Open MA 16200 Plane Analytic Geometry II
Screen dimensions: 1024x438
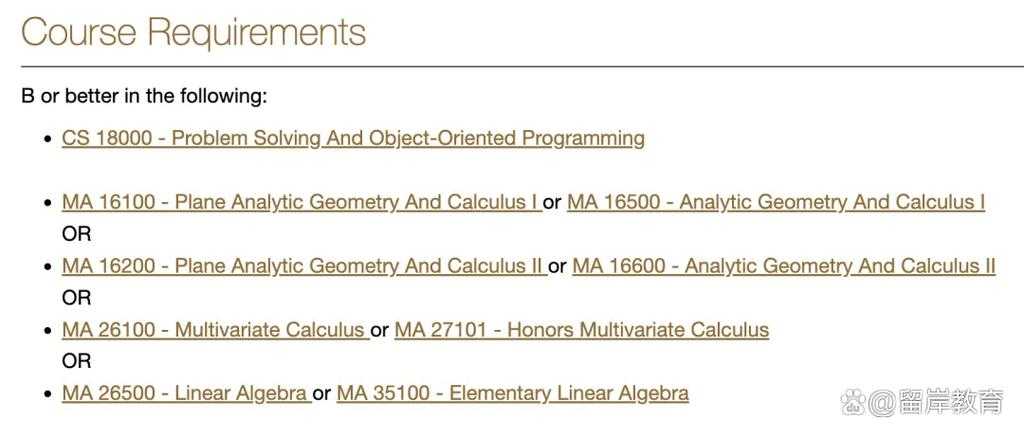(x=304, y=266)
